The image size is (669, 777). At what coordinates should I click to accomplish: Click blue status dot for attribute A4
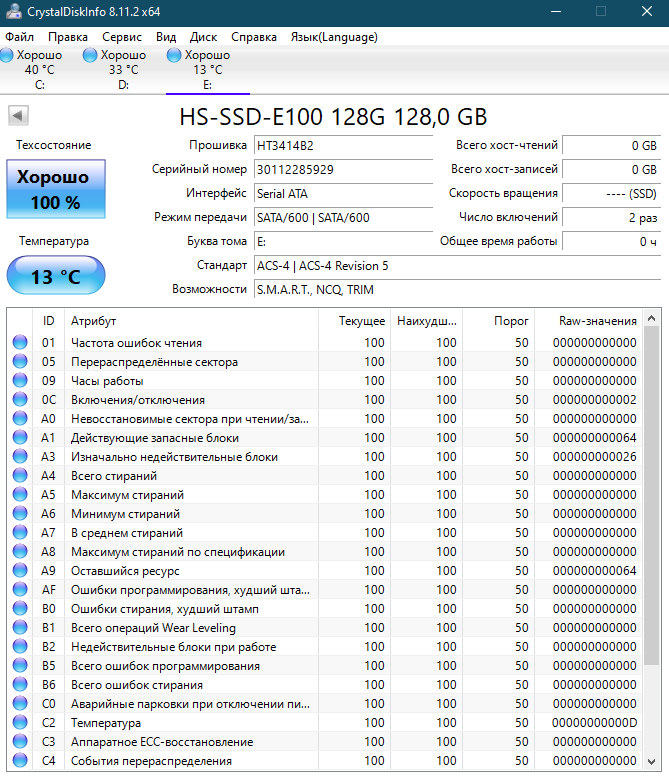click(x=20, y=475)
